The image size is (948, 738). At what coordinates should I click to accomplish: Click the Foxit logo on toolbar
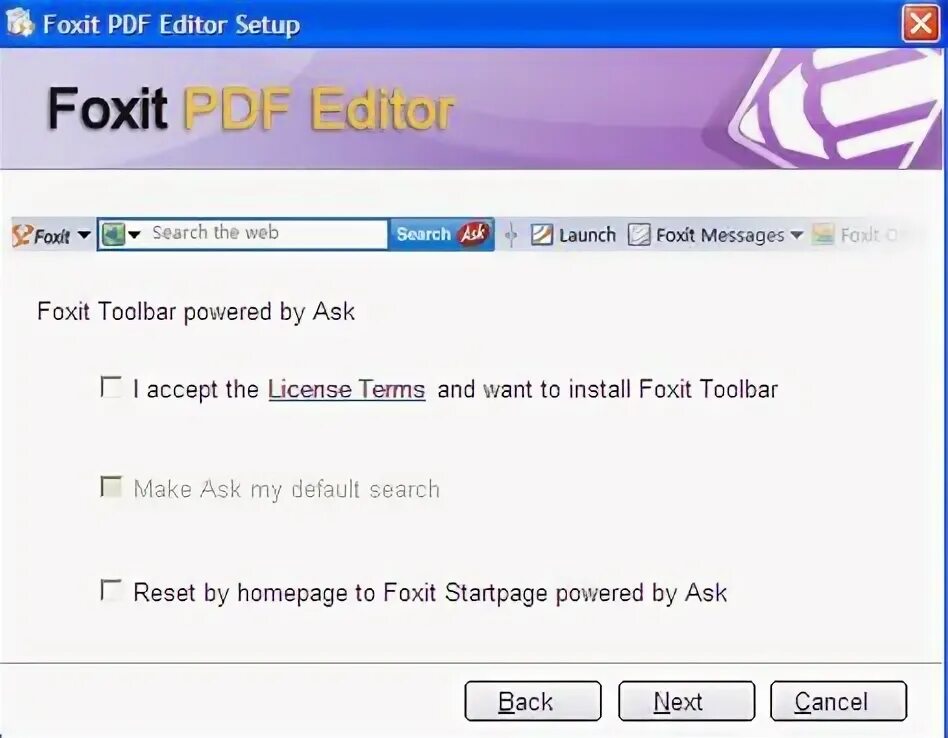pos(41,235)
